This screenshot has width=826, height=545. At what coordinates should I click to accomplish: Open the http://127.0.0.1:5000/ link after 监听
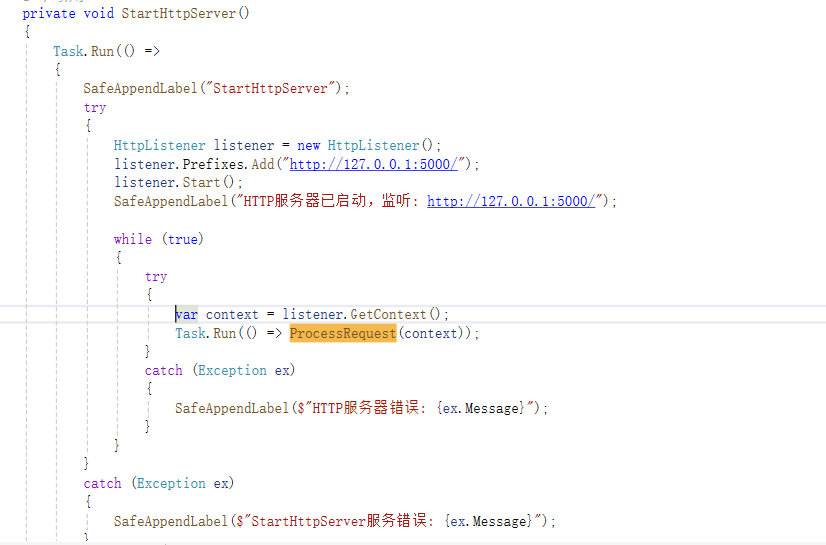(x=511, y=201)
